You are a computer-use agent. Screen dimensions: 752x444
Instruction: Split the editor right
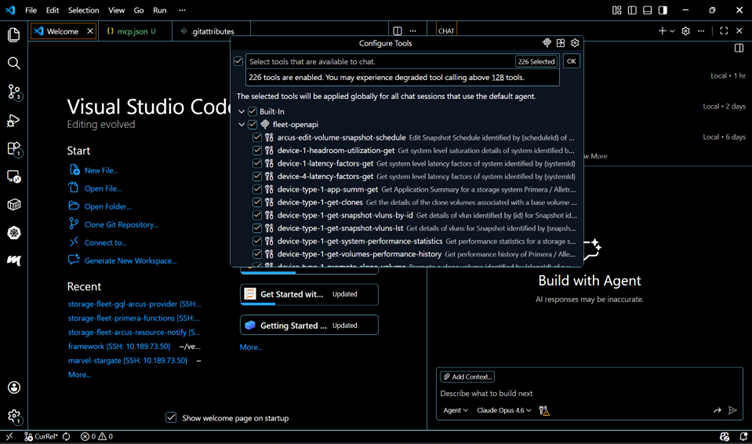click(398, 31)
